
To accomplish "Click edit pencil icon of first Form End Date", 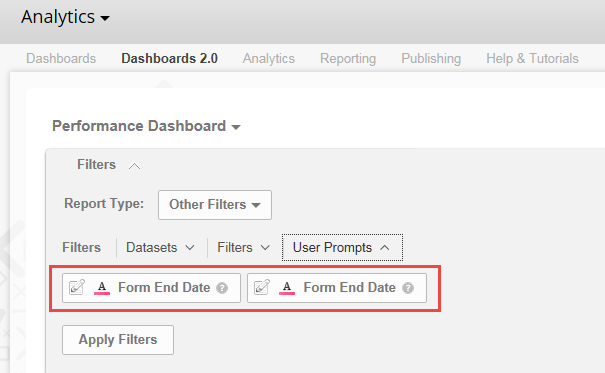I will pos(77,287).
